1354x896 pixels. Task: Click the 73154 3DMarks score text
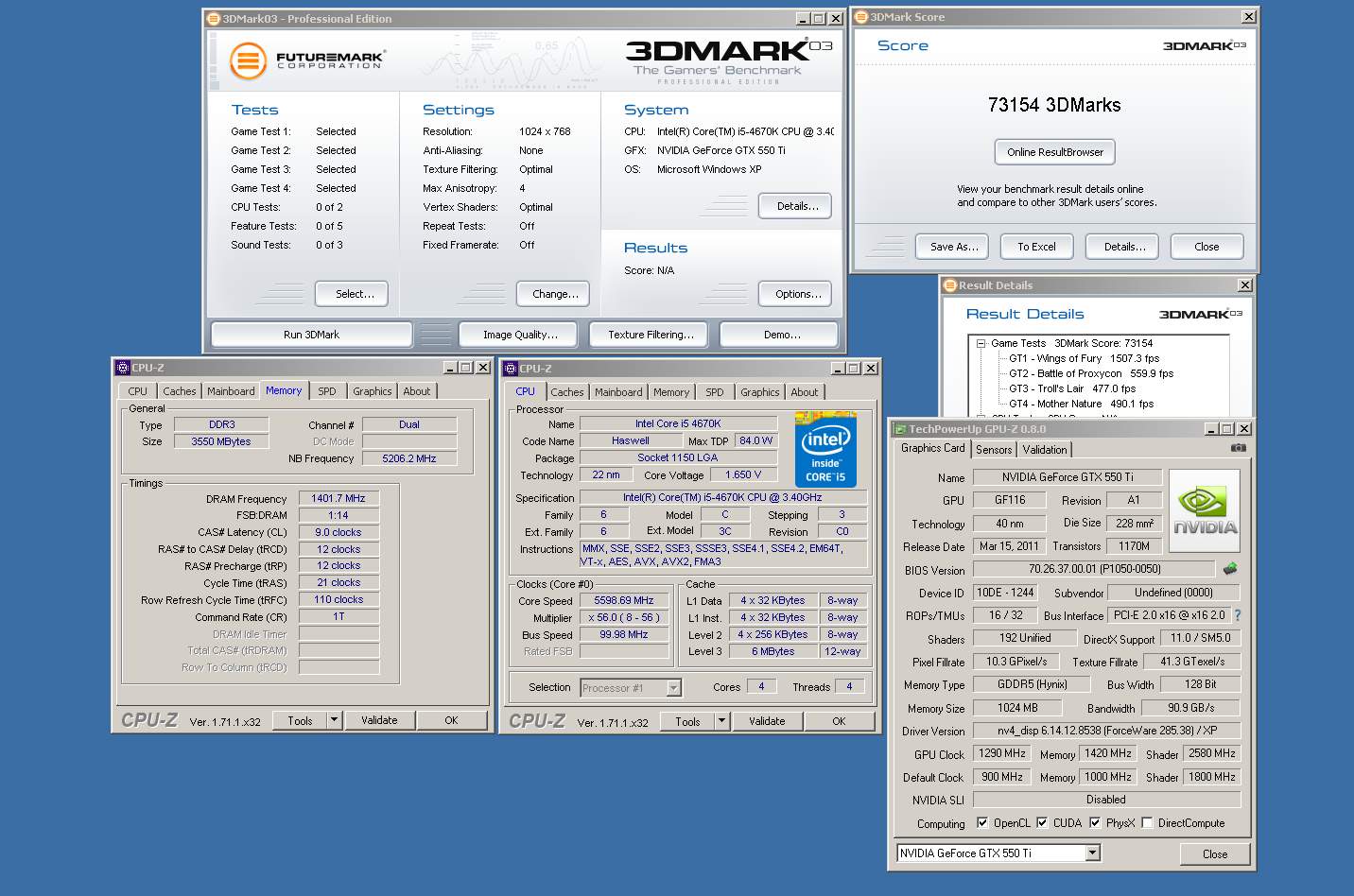click(1054, 105)
